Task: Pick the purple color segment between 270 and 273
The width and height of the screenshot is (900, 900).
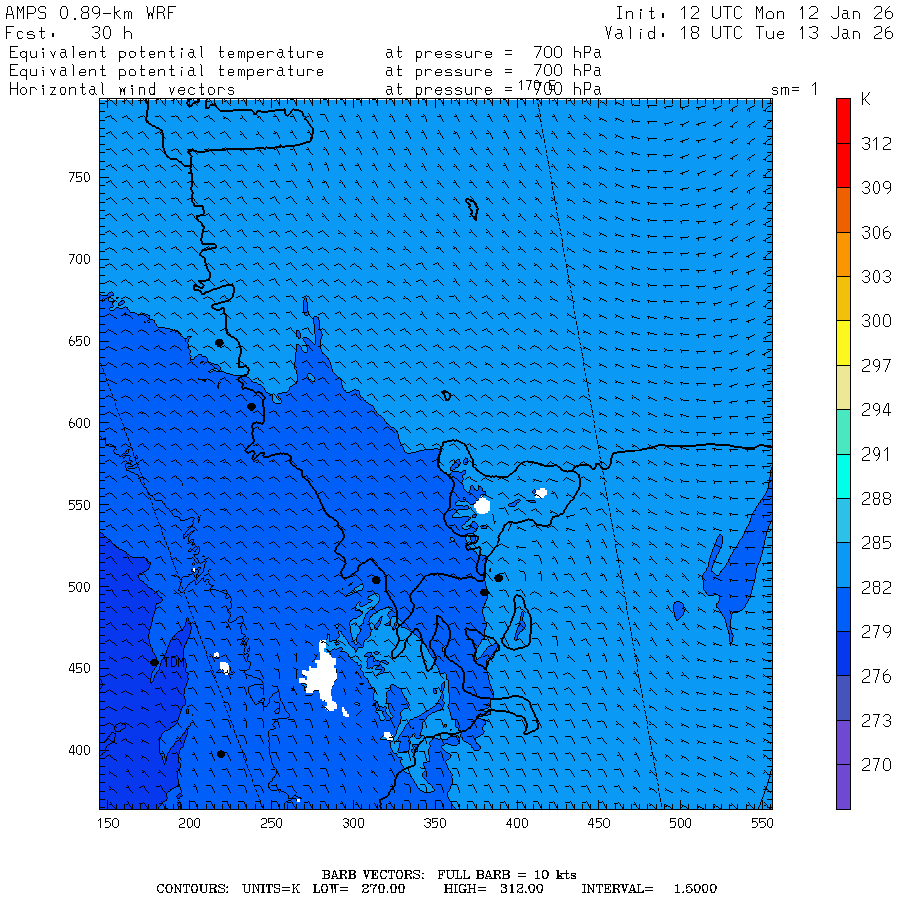Action: click(x=843, y=743)
